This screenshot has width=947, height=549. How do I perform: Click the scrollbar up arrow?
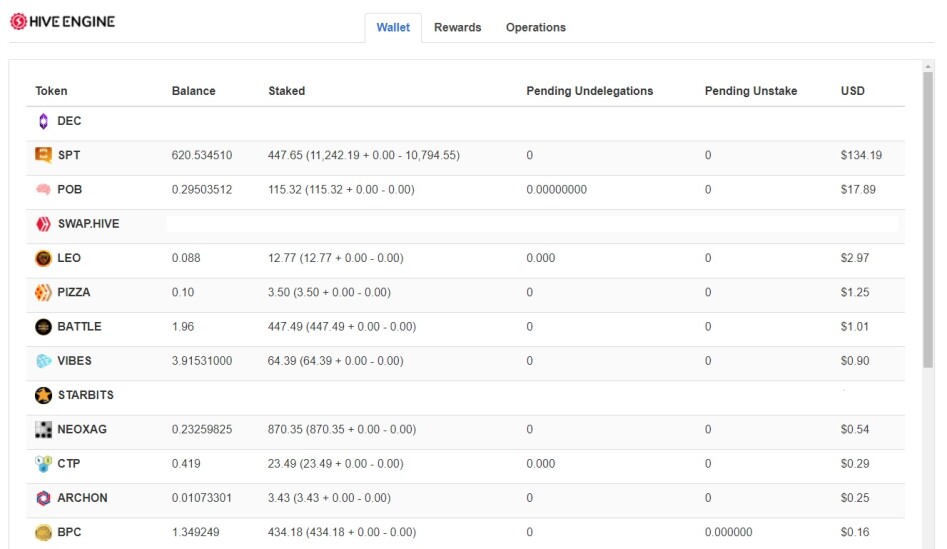tap(928, 66)
